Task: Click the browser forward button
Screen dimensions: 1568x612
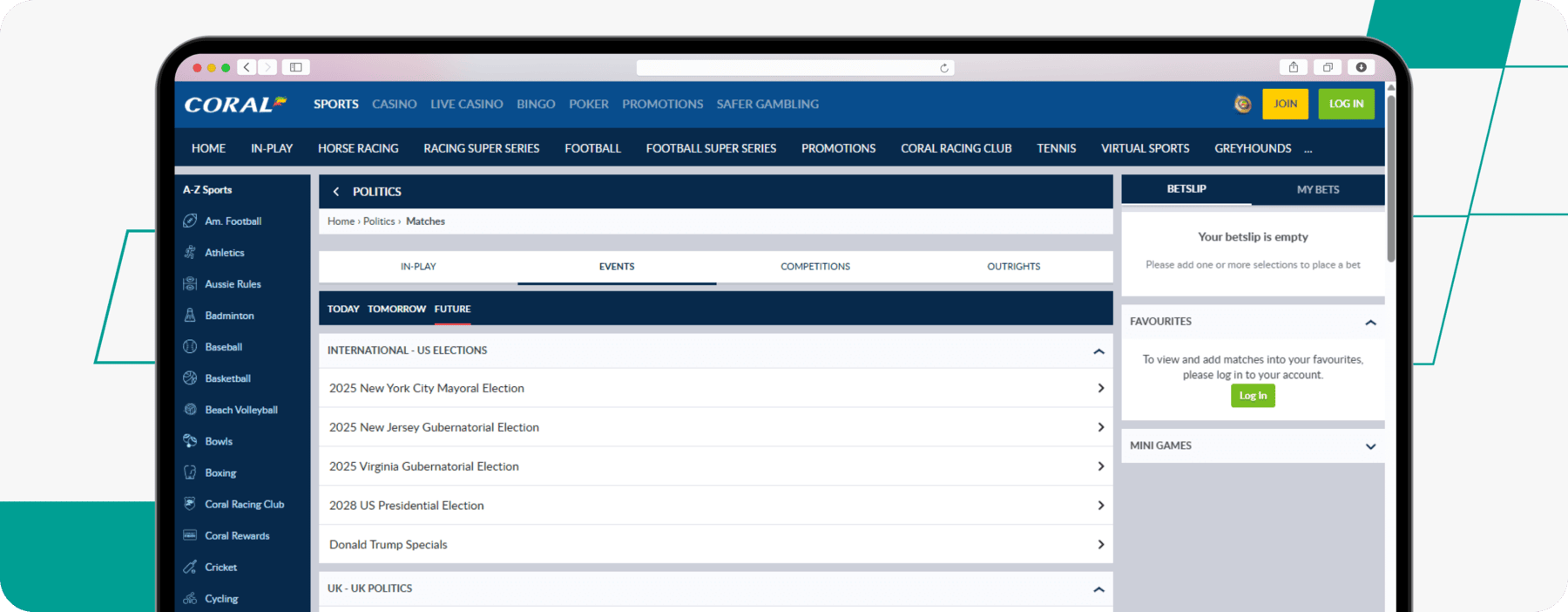Action: [x=267, y=67]
